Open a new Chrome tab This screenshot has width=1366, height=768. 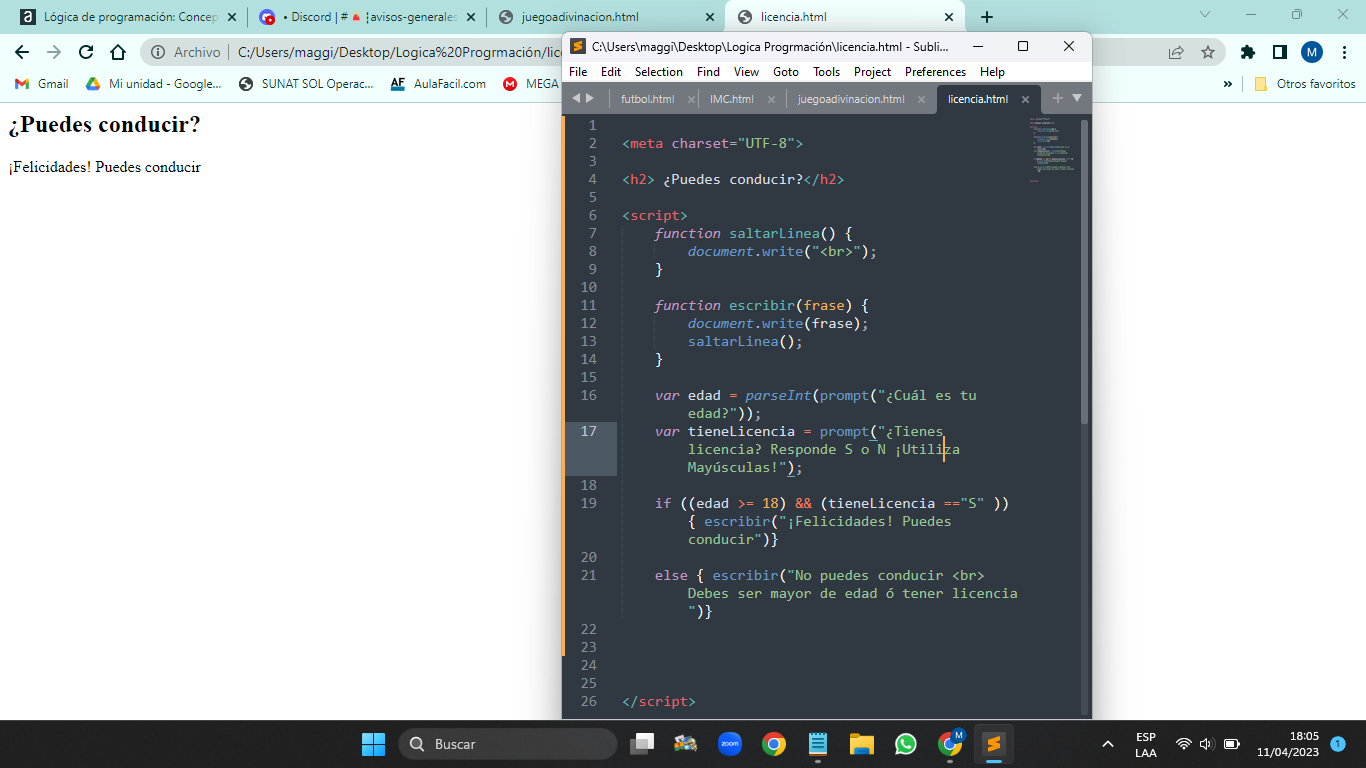[x=987, y=17]
